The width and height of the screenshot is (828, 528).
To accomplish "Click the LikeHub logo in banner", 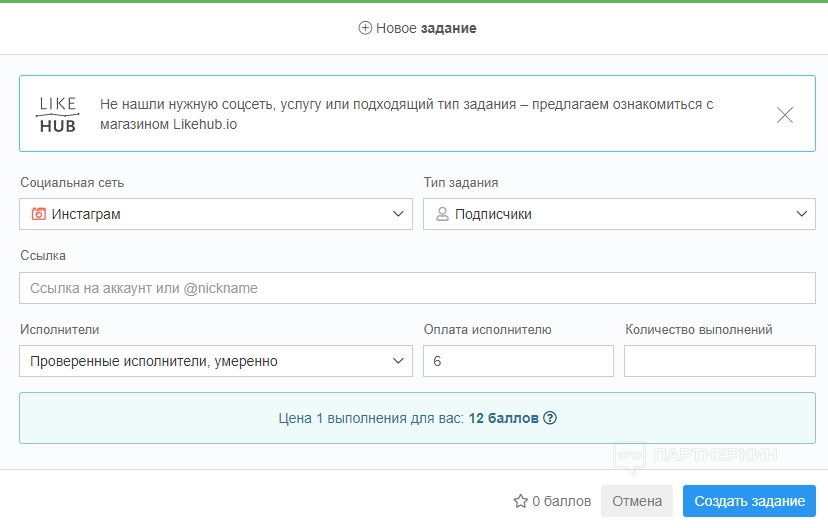I will (57, 114).
